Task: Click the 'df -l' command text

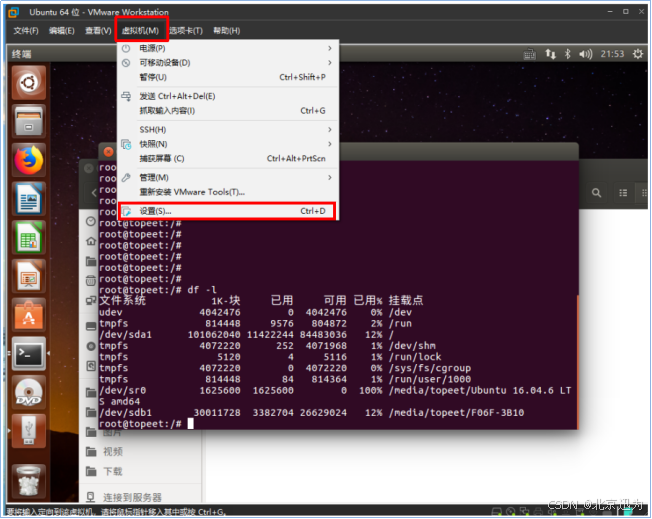Action: click(202, 290)
